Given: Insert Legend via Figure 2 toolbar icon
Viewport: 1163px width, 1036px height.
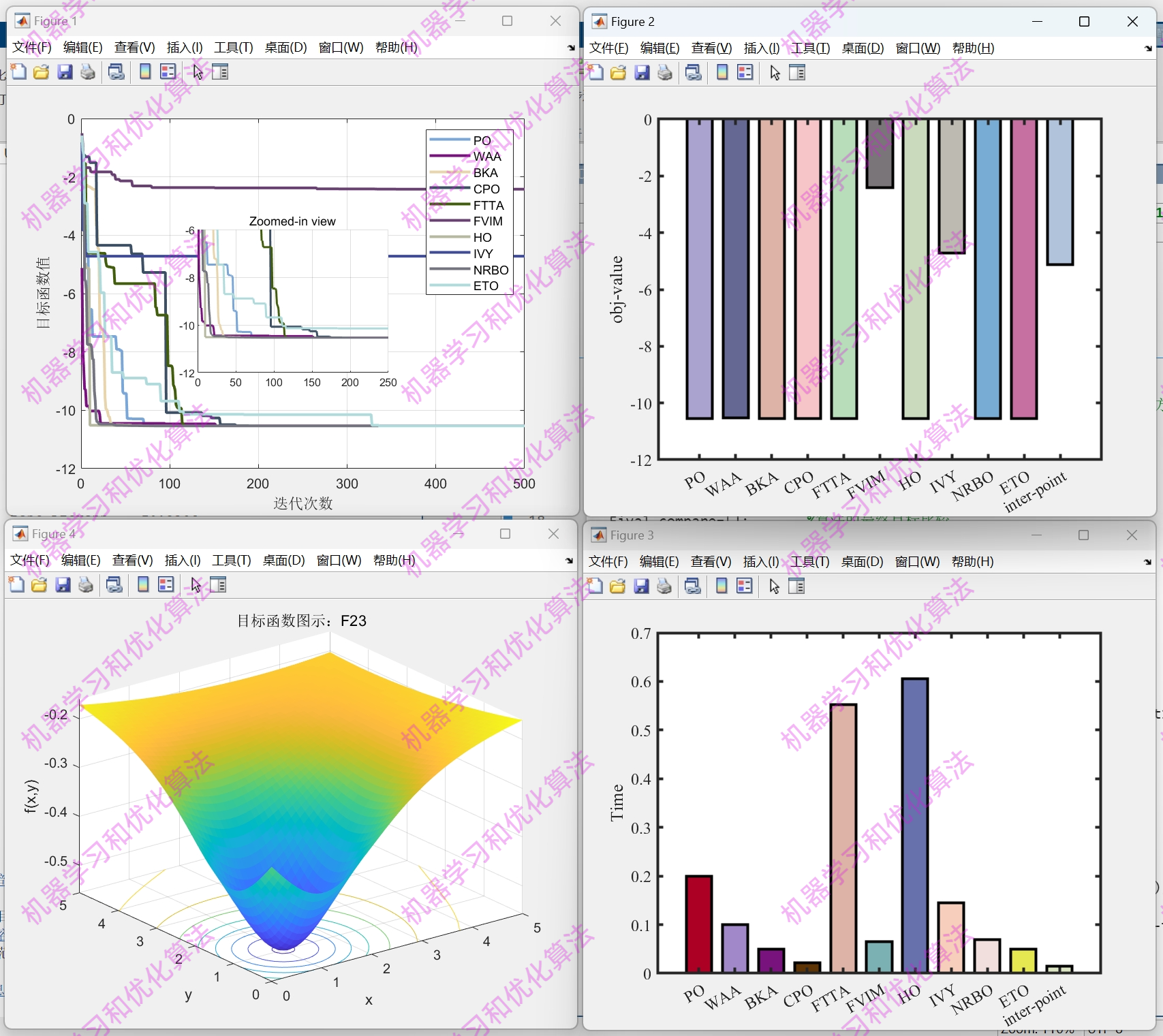Looking at the screenshot, I should (x=745, y=72).
